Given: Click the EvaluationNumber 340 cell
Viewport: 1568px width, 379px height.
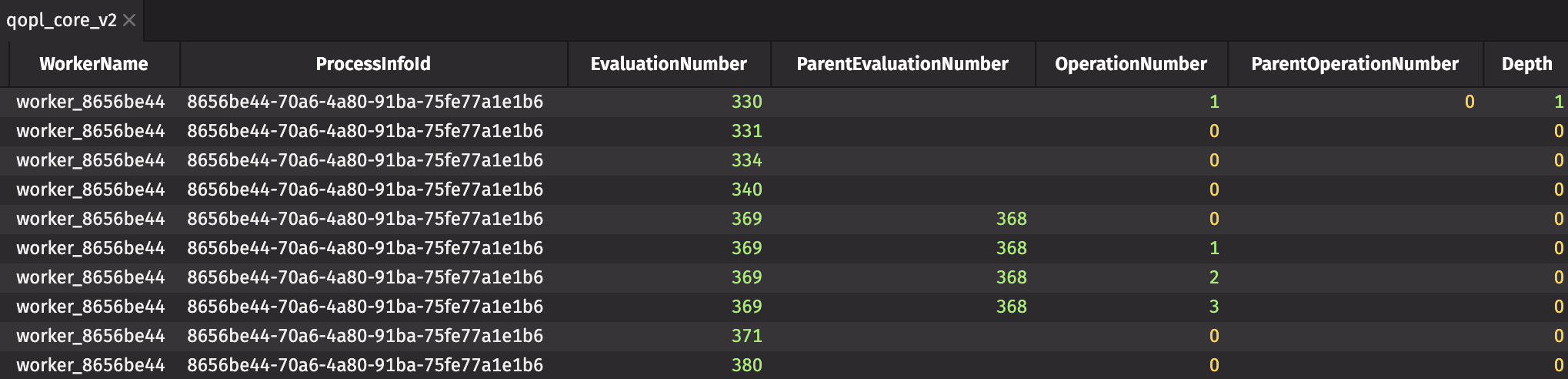Looking at the screenshot, I should coord(746,189).
